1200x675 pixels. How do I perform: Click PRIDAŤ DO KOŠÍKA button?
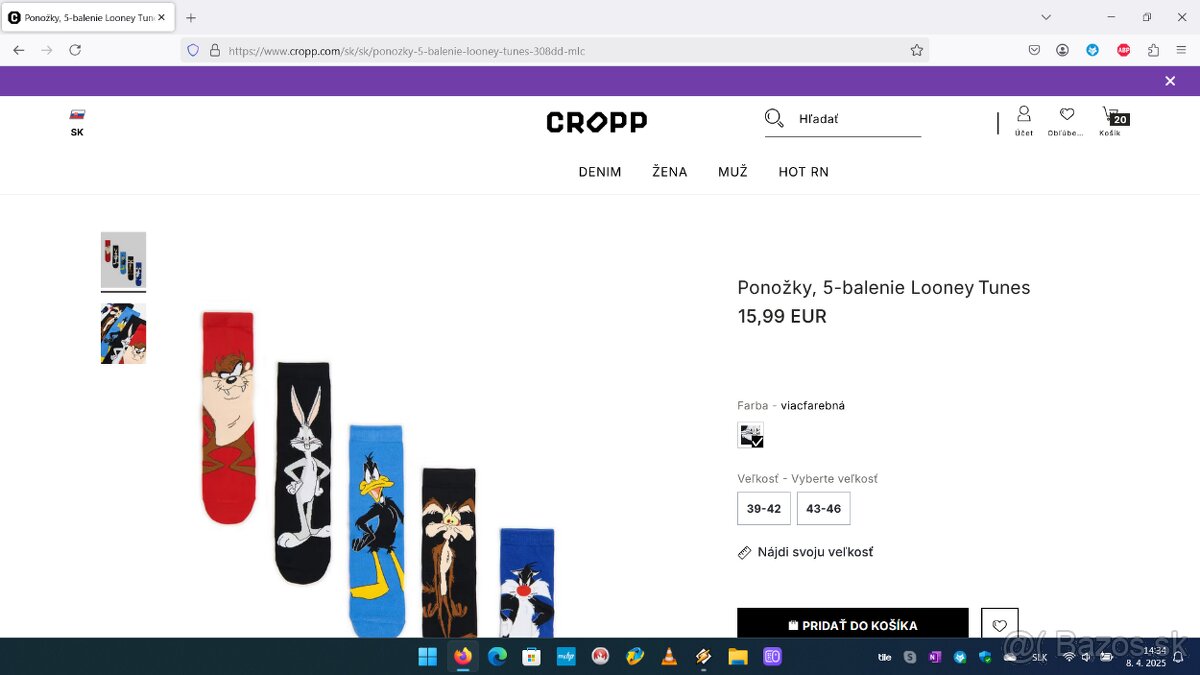[x=853, y=623]
